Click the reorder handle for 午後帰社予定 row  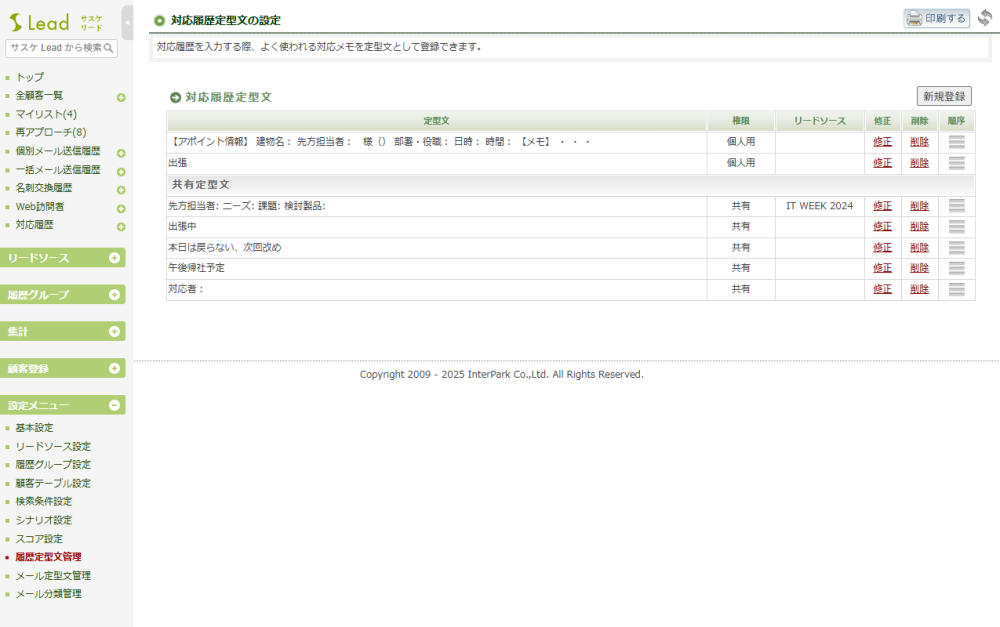pos(956,268)
